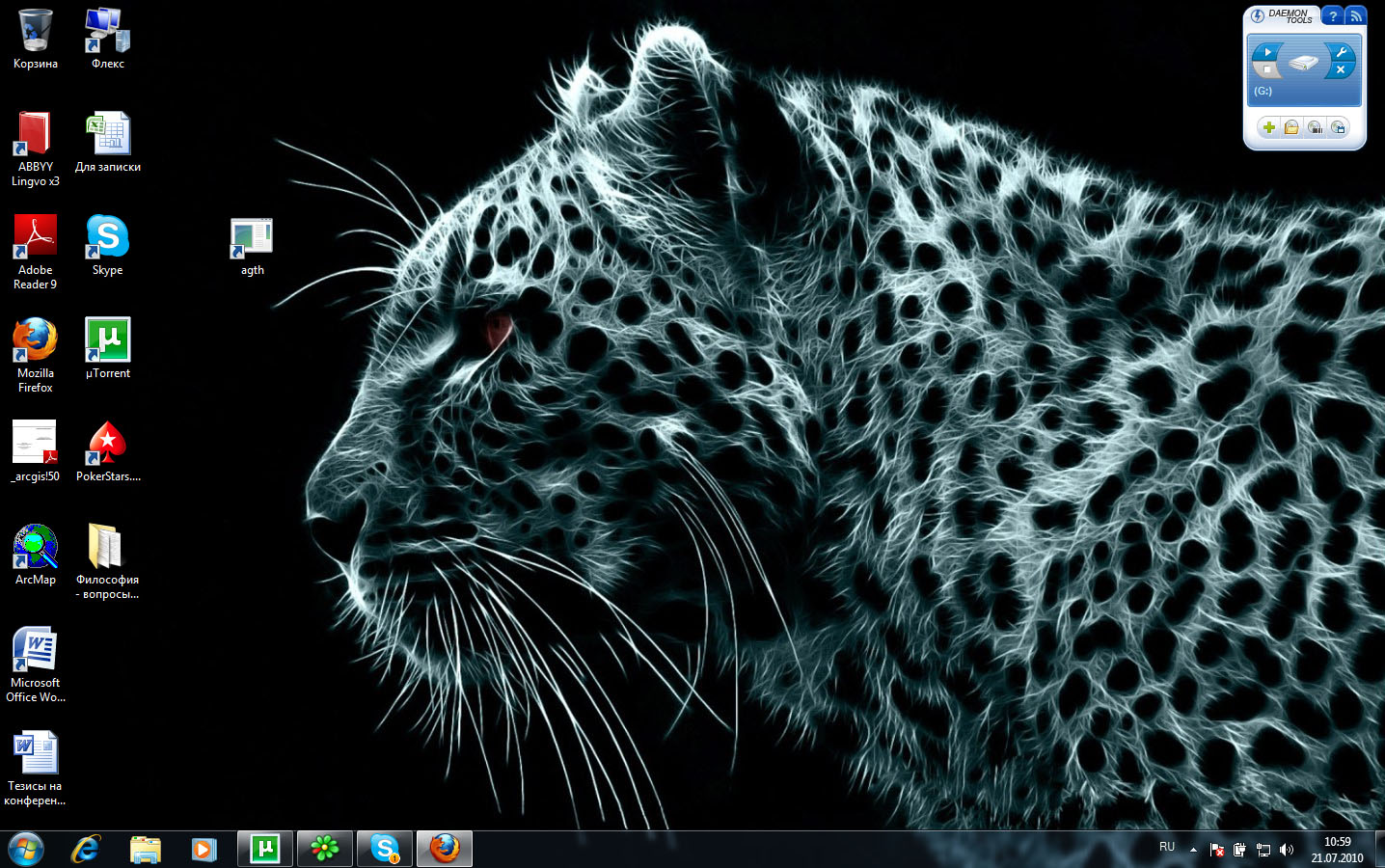This screenshot has height=868, width=1385.
Task: Open the RSS feed tab in Daemon Tools
Action: click(x=1355, y=16)
